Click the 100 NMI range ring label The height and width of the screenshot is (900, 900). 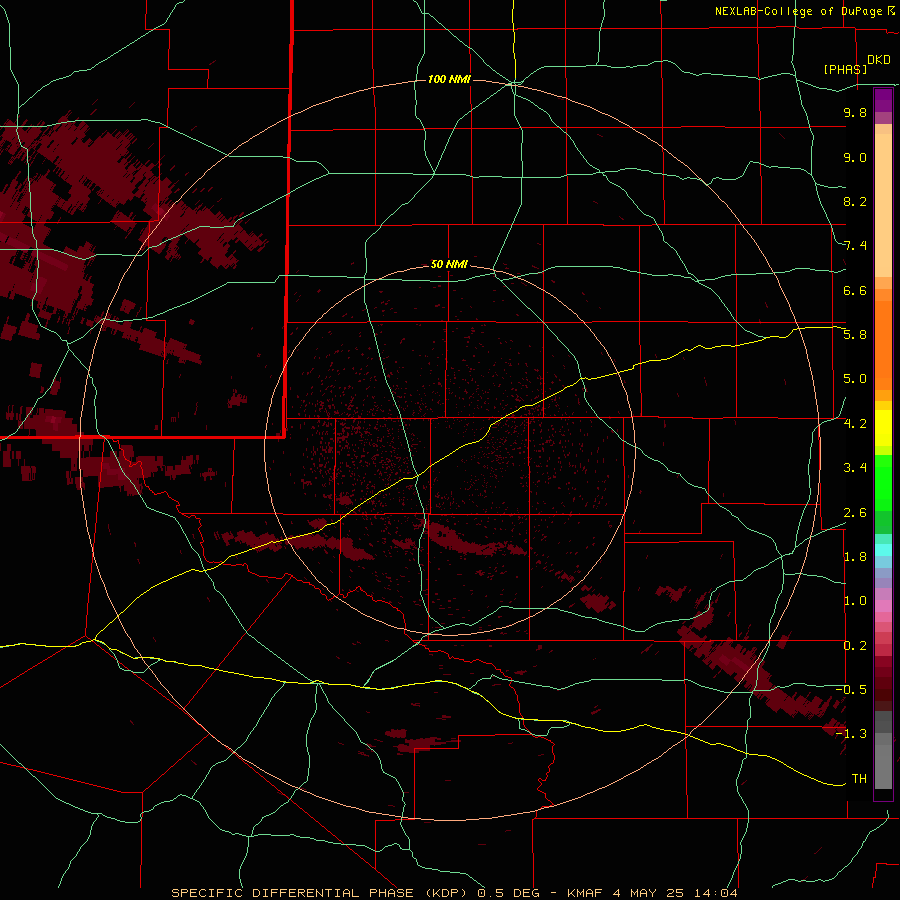(449, 79)
